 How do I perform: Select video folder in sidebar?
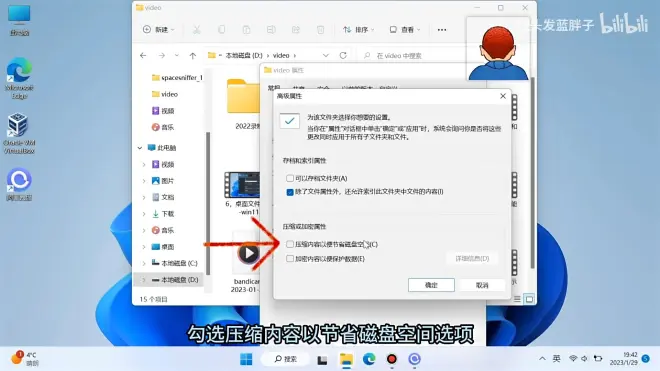165,94
